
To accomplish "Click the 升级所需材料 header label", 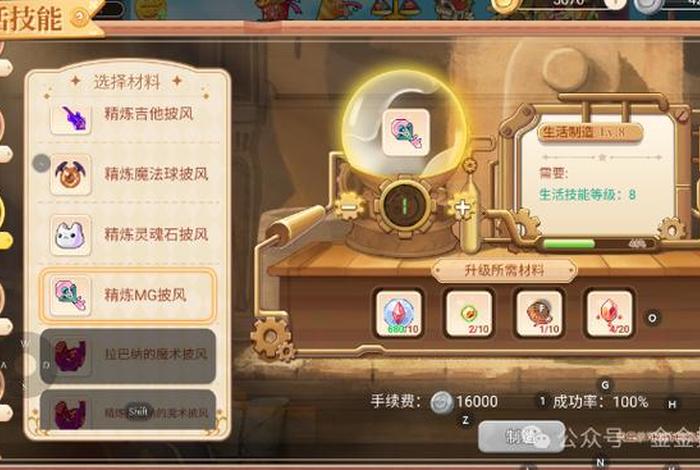I will click(x=504, y=270).
